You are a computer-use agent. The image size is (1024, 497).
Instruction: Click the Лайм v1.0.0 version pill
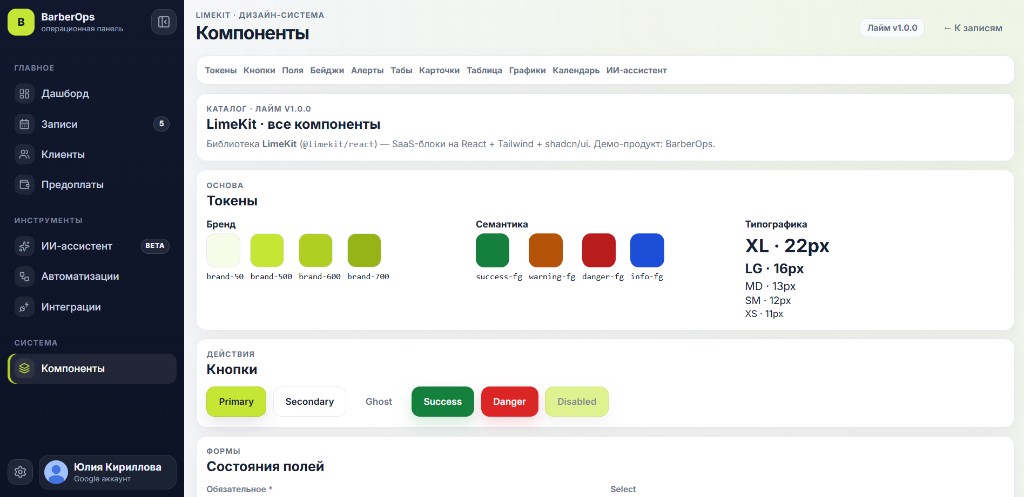[892, 28]
